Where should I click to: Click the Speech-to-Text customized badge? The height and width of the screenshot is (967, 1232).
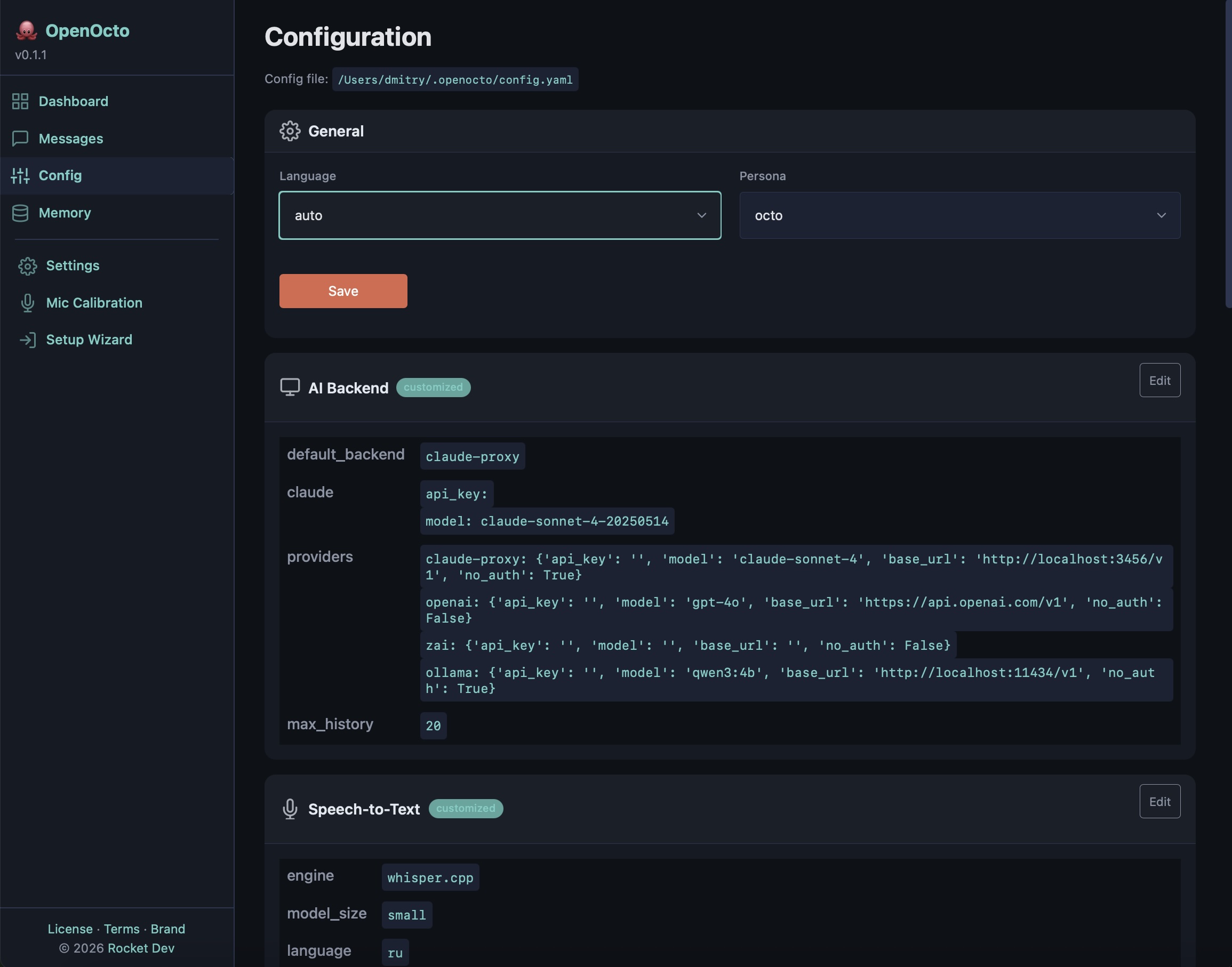(x=466, y=809)
